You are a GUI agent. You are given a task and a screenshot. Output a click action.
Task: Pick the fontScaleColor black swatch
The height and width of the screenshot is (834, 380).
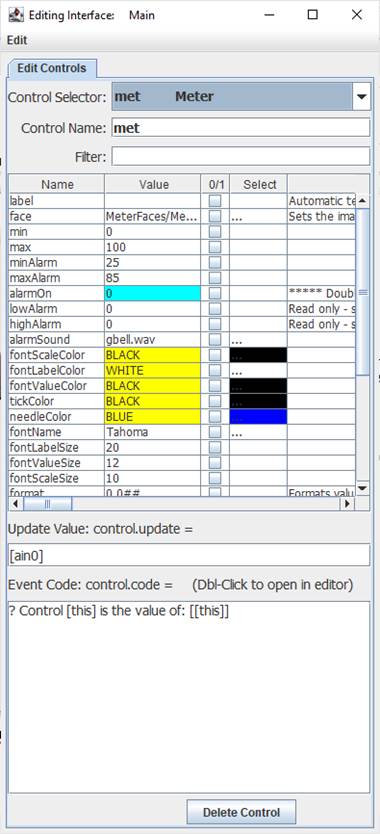click(x=258, y=355)
